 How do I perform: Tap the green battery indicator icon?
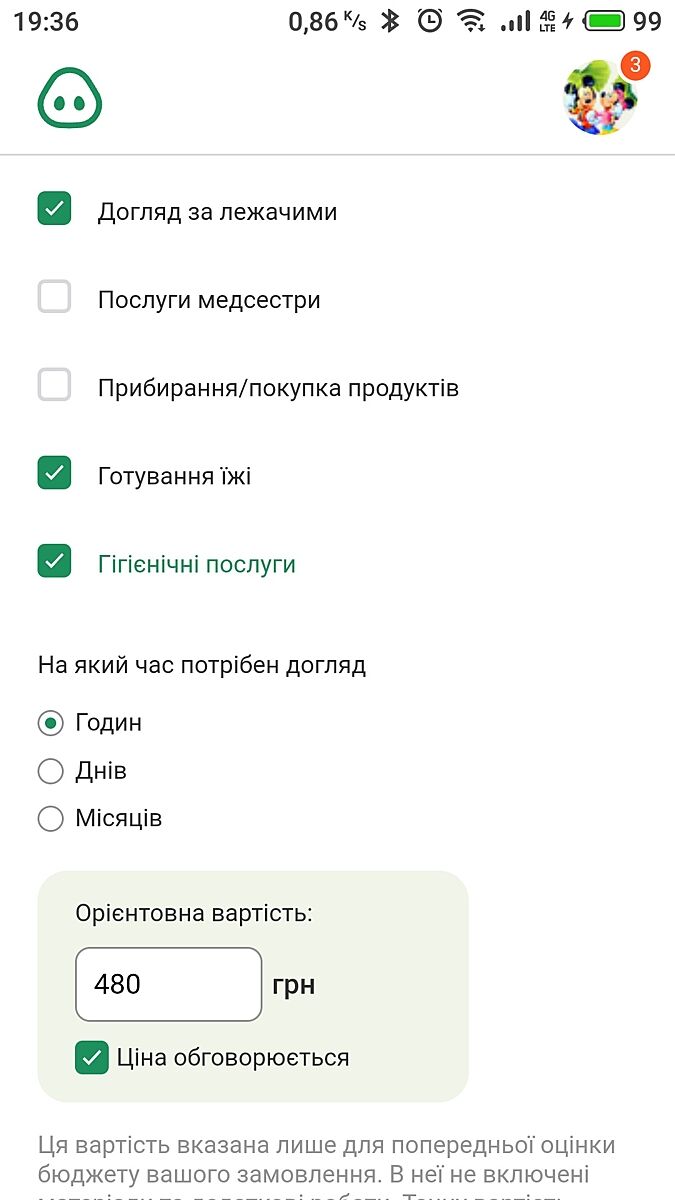(605, 21)
